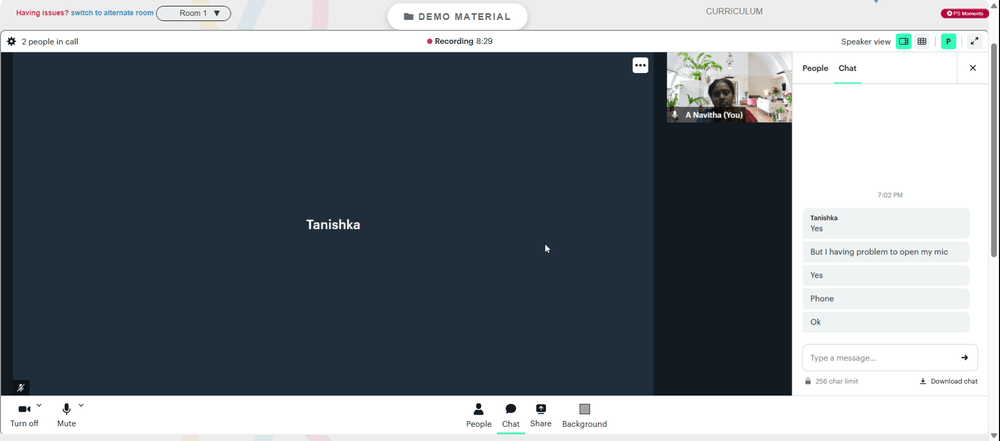Click the mic icon on A Navitha's tile
Screen dimensions: 1000x441
675,115
